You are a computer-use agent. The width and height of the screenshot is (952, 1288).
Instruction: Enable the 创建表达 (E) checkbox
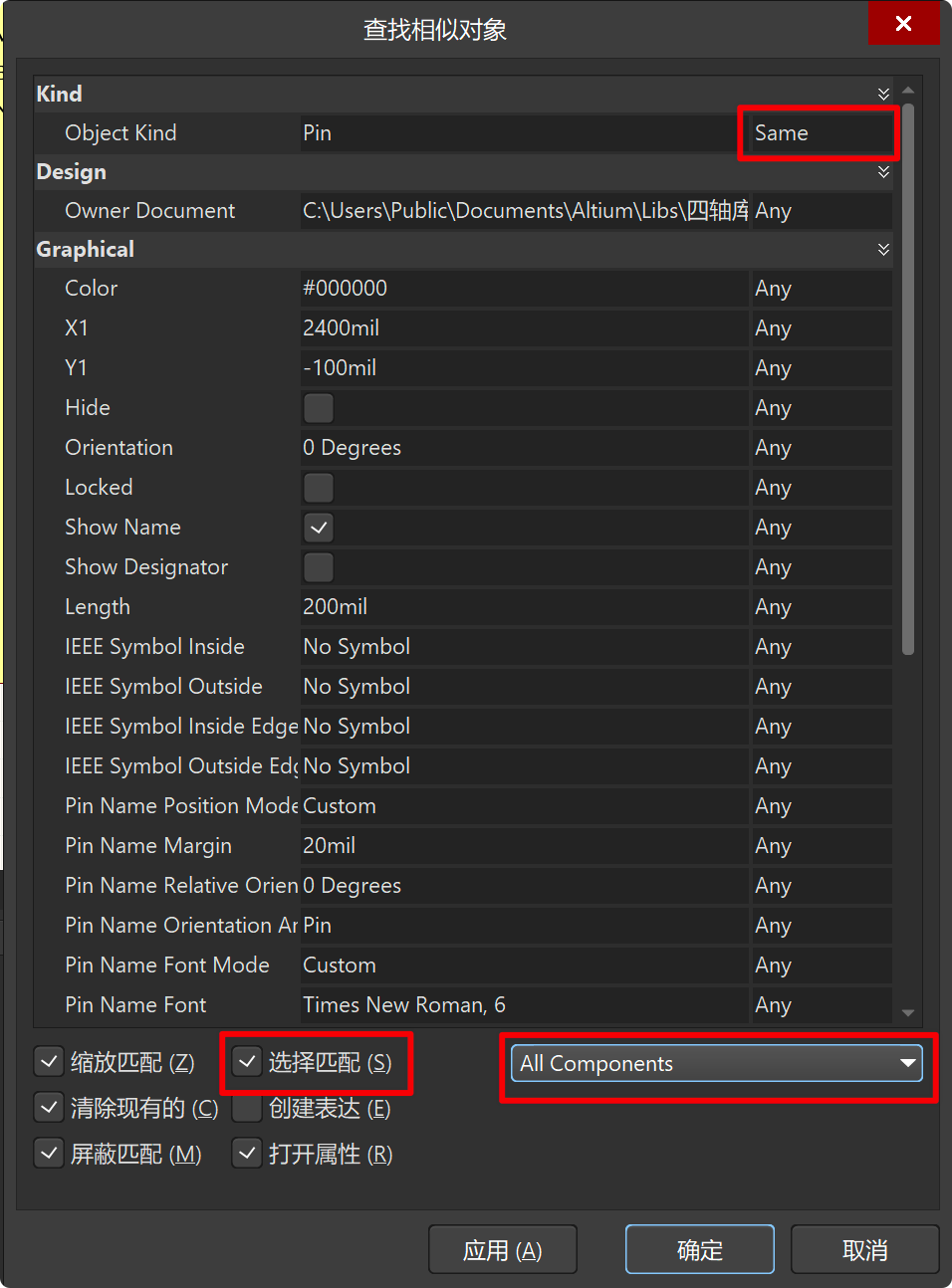click(x=248, y=1108)
